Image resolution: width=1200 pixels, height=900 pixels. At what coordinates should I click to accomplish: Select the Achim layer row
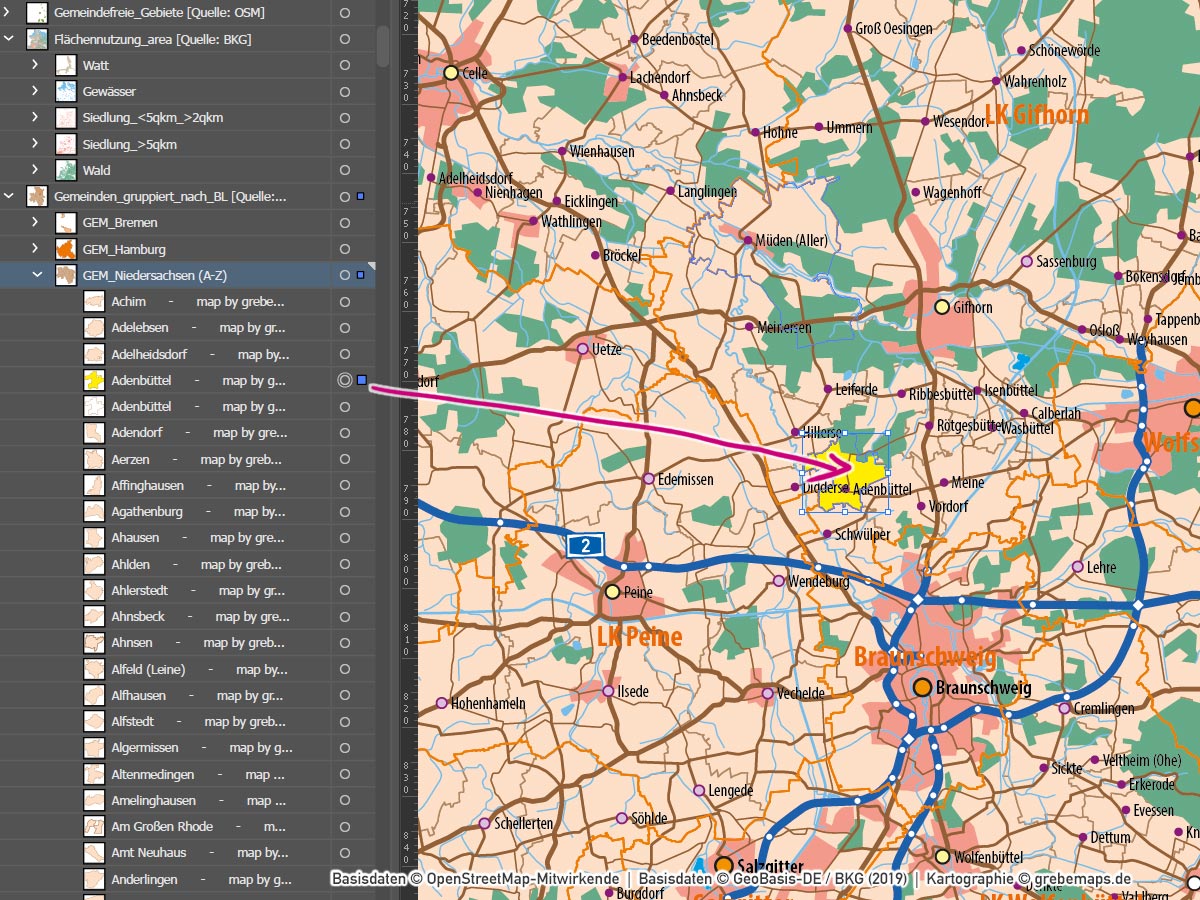200,301
